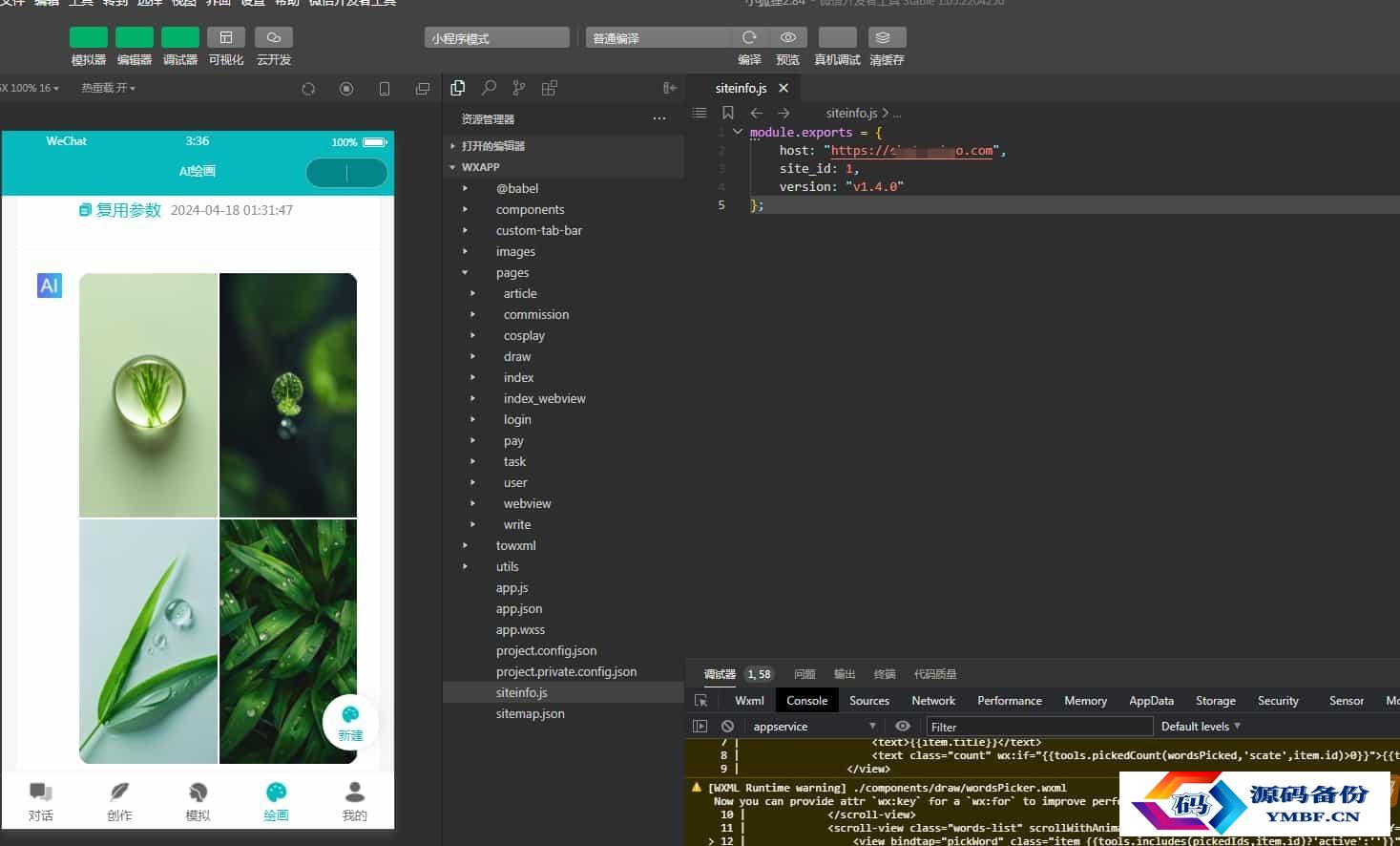
Task: Click the simulator refresh icon
Action: [x=308, y=89]
